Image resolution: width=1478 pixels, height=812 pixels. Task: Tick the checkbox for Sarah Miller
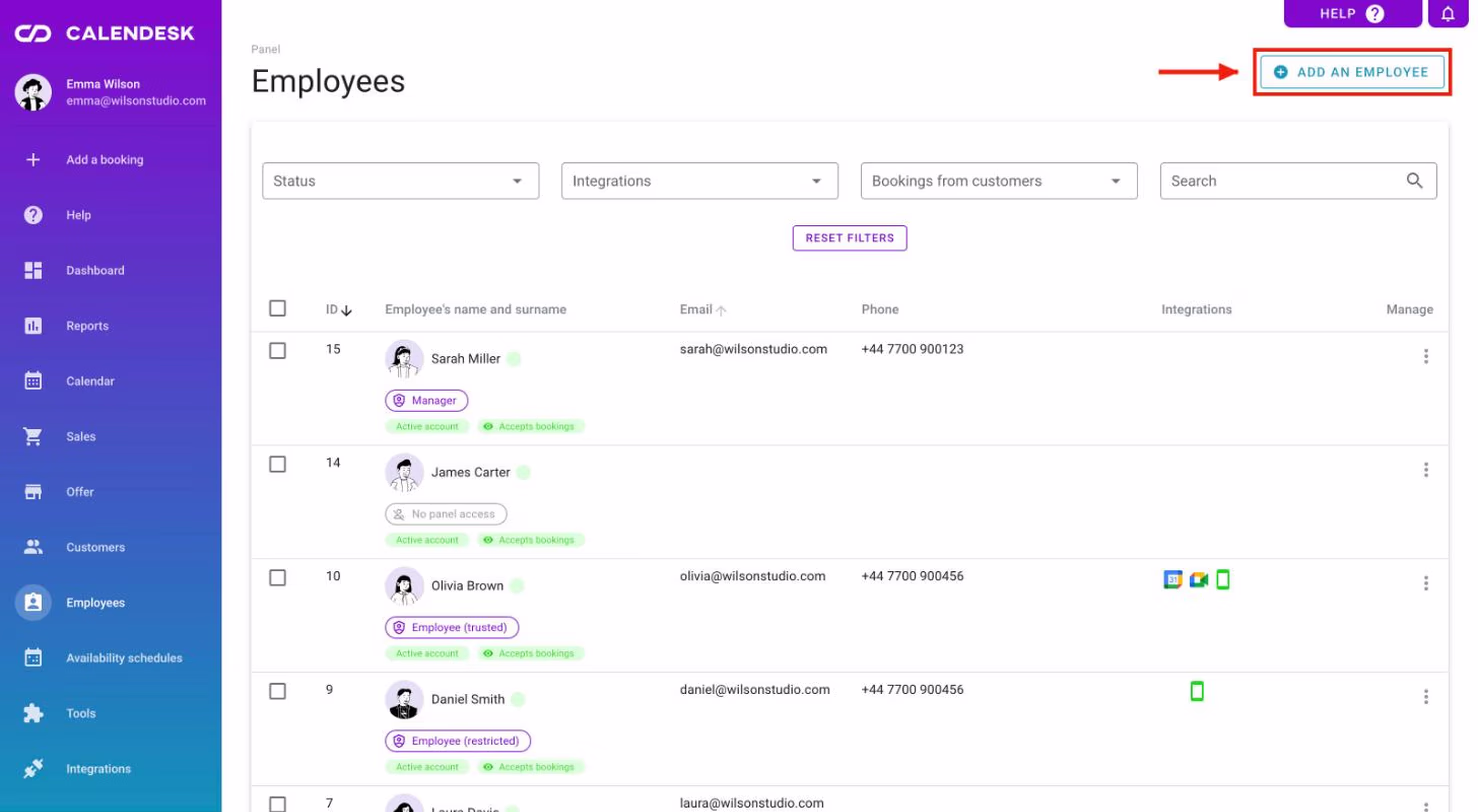pos(278,350)
